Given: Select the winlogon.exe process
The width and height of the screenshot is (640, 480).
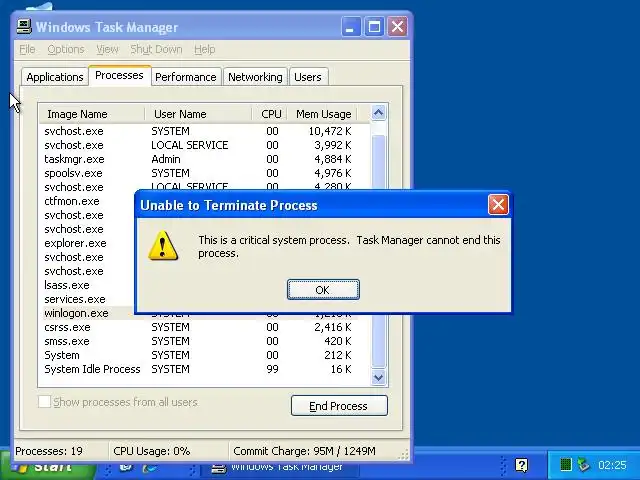Looking at the screenshot, I should click(x=76, y=313).
